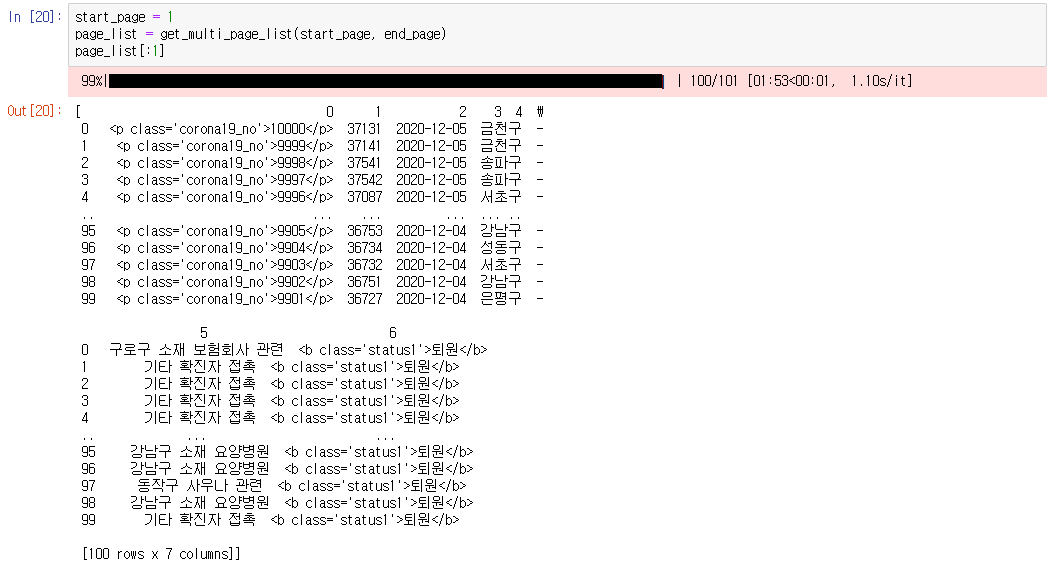Click the column header 2
This screenshot has height=567, width=1054.
click(x=462, y=112)
